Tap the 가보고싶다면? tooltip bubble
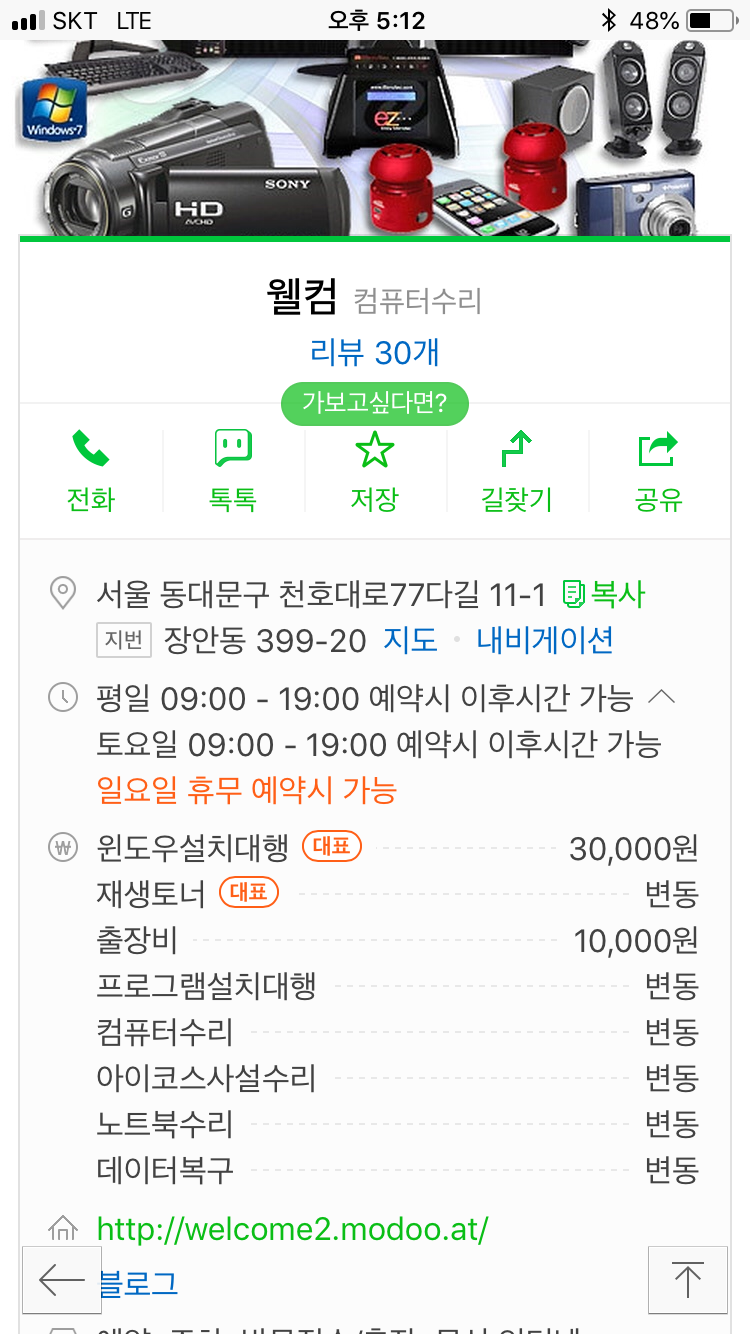 pyautogui.click(x=375, y=404)
